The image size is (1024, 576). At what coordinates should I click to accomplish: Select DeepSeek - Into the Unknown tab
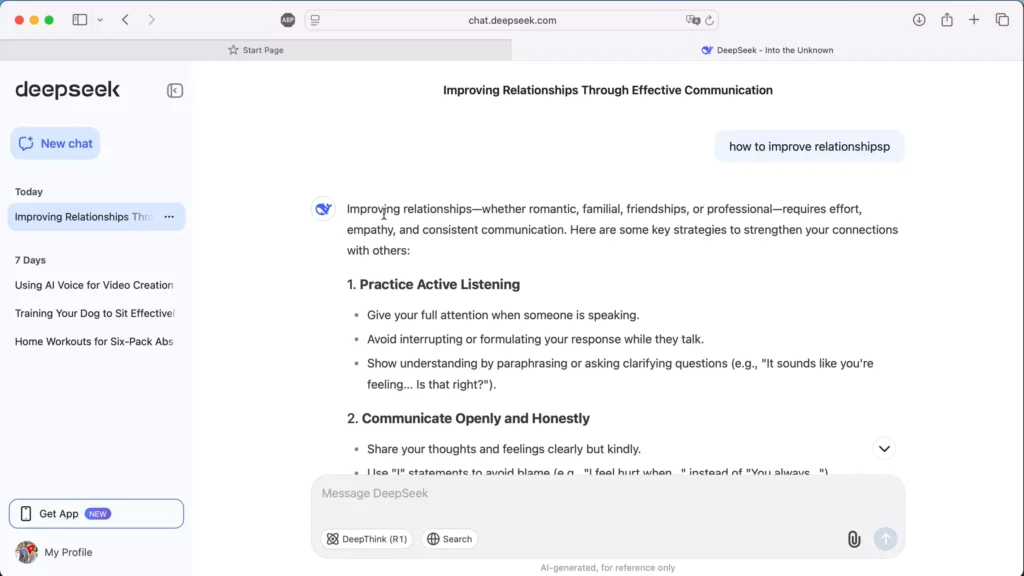point(767,50)
